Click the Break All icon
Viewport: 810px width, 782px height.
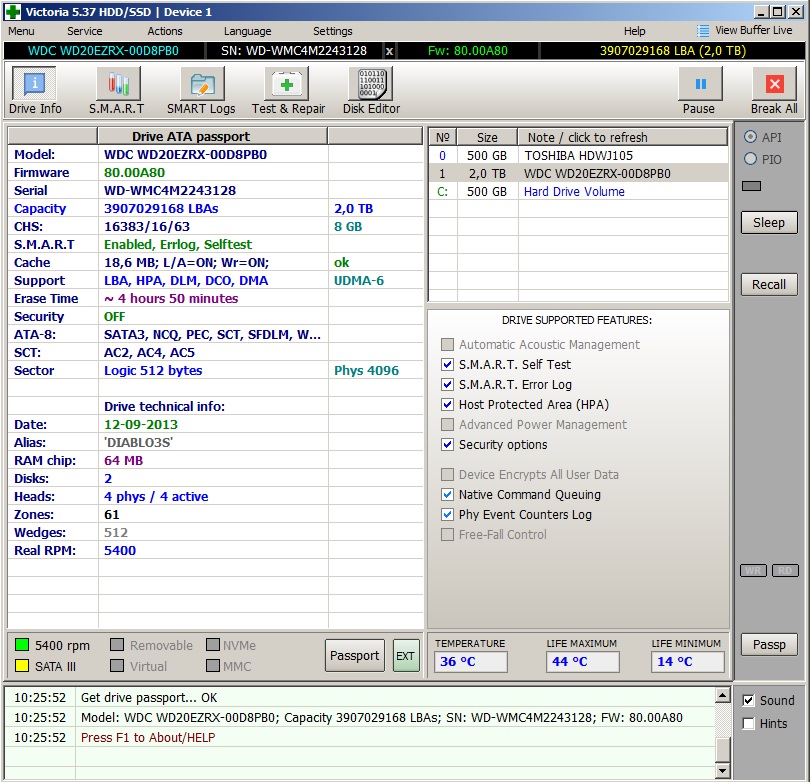pyautogui.click(x=773, y=85)
